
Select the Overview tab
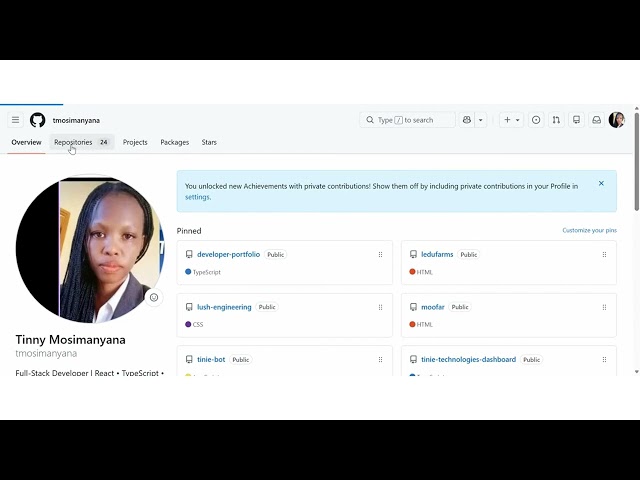coord(26,142)
